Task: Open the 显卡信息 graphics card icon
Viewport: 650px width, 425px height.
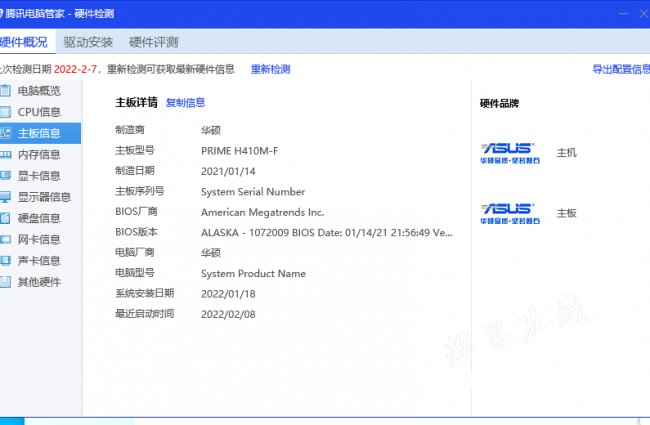Action: (5, 176)
